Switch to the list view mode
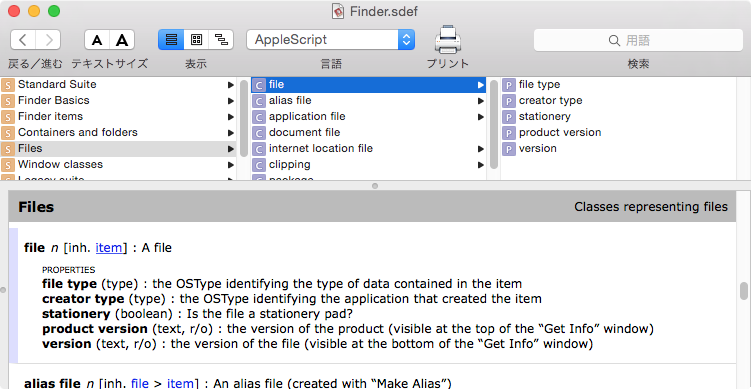751x389 pixels. (171, 40)
